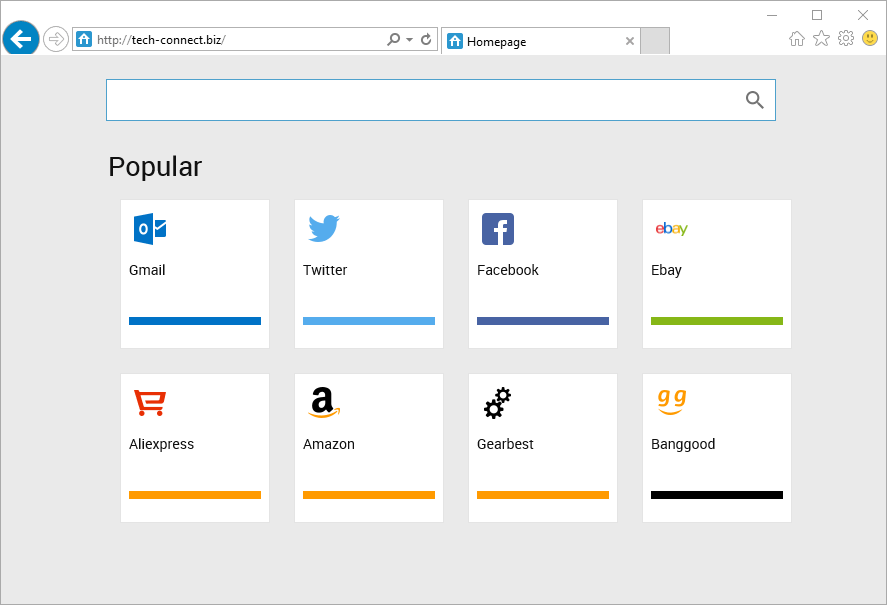Click the browser Forward arrow button
This screenshot has height=605, width=887.
click(x=55, y=39)
